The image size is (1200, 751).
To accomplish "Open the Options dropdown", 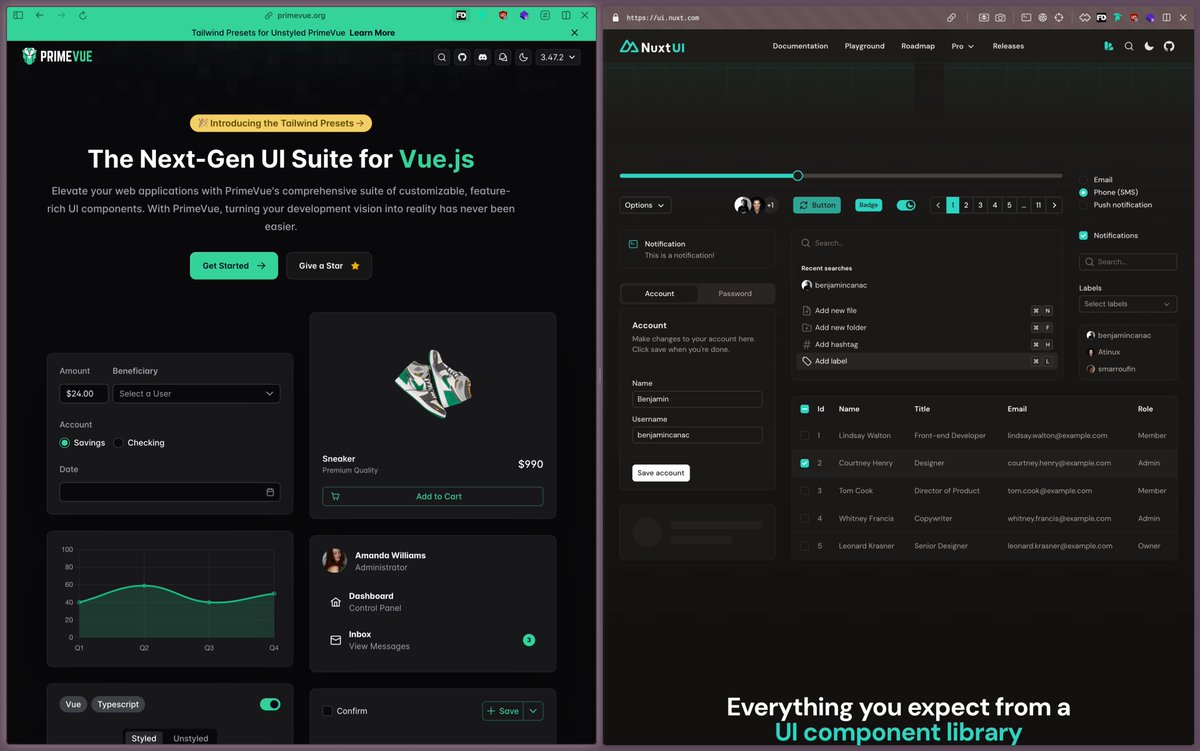I will click(x=645, y=205).
